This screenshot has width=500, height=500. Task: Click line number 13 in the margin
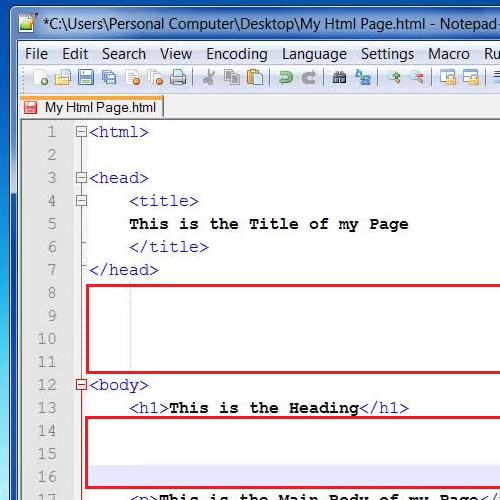coord(47,408)
